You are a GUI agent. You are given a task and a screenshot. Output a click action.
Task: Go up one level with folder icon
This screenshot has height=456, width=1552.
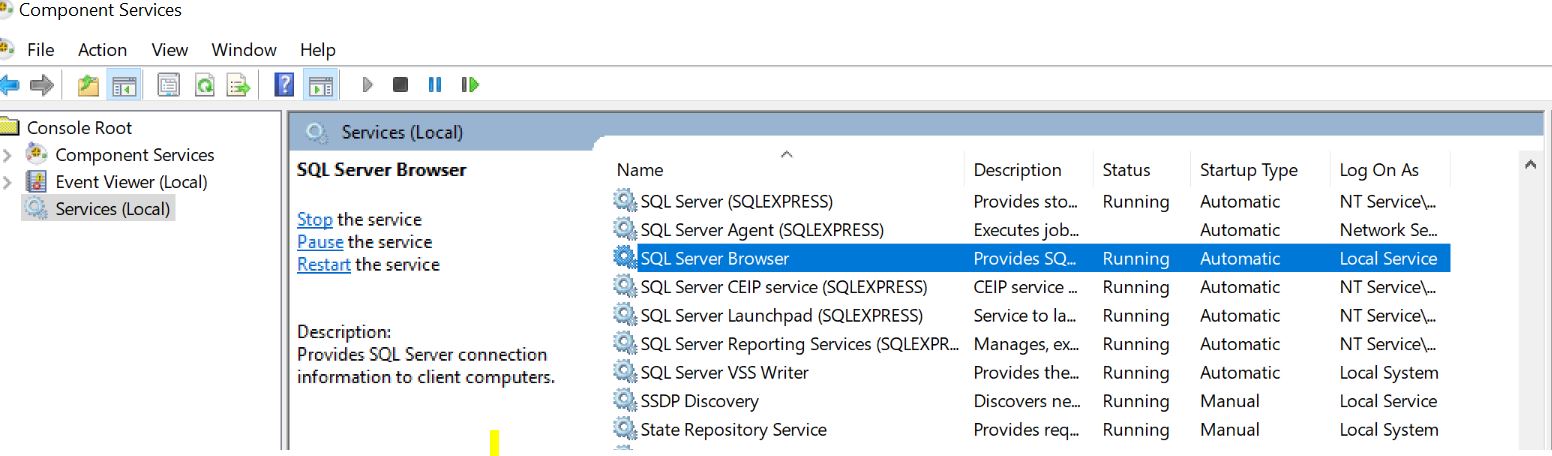point(89,85)
